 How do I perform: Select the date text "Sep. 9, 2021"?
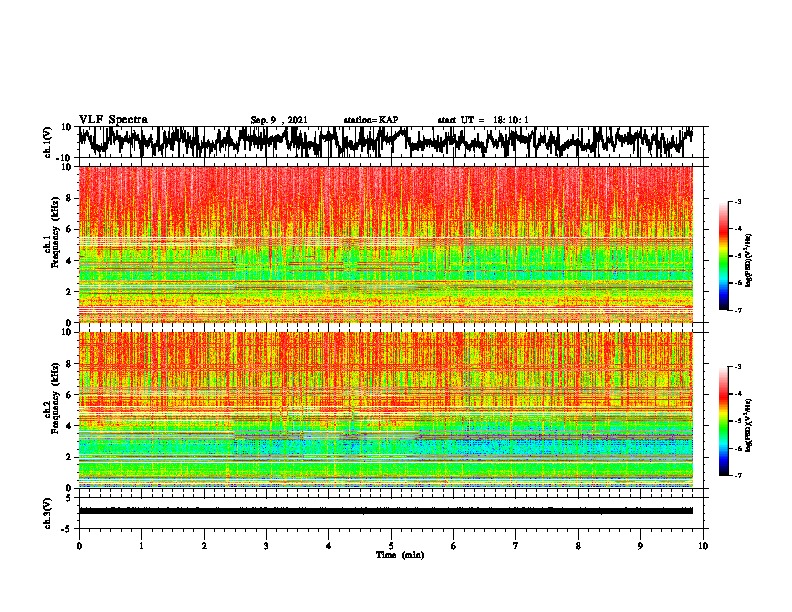click(x=279, y=120)
